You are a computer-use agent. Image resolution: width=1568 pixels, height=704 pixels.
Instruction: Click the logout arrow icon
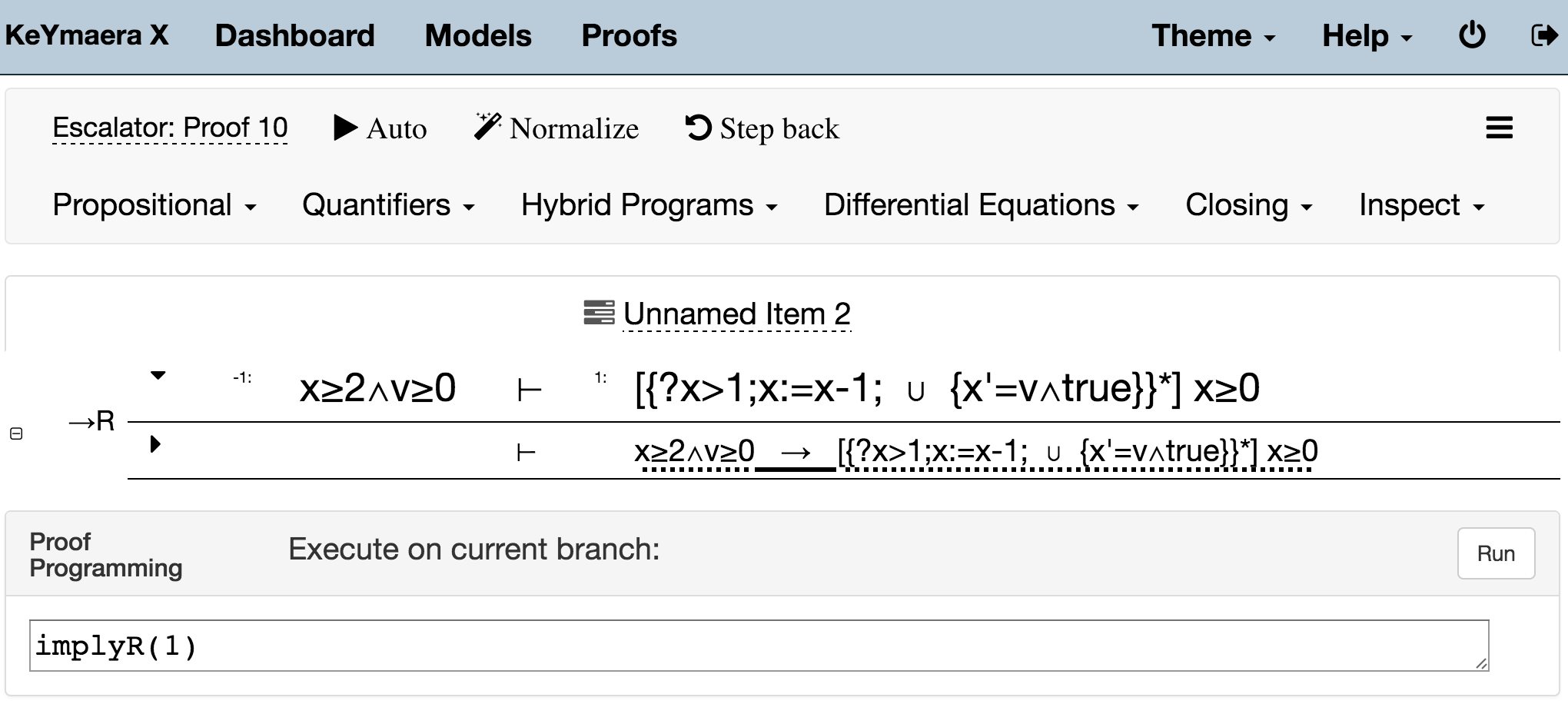(x=1543, y=35)
